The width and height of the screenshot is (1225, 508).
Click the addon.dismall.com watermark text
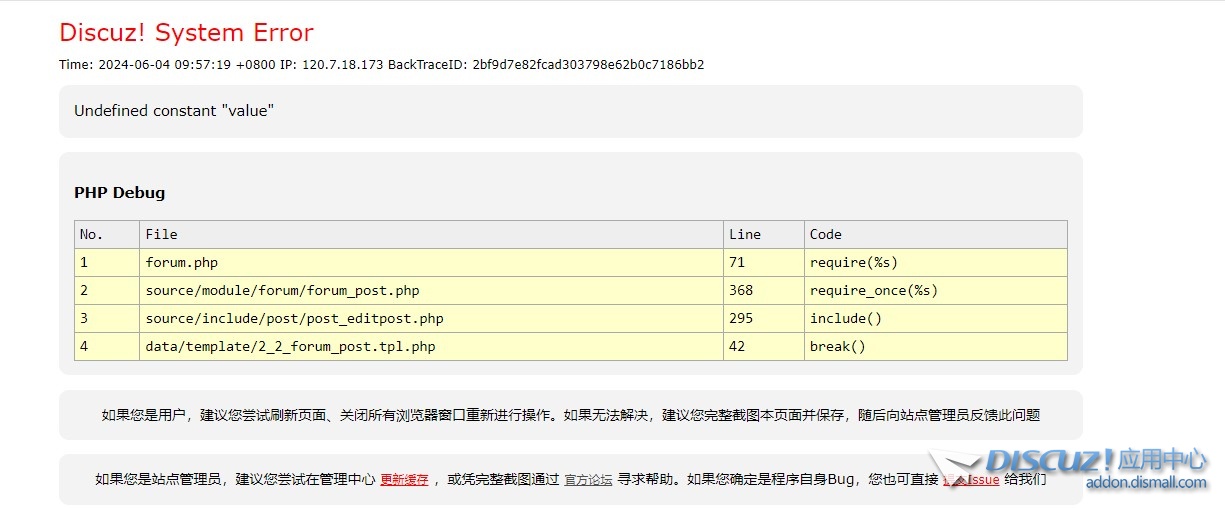1146,483
